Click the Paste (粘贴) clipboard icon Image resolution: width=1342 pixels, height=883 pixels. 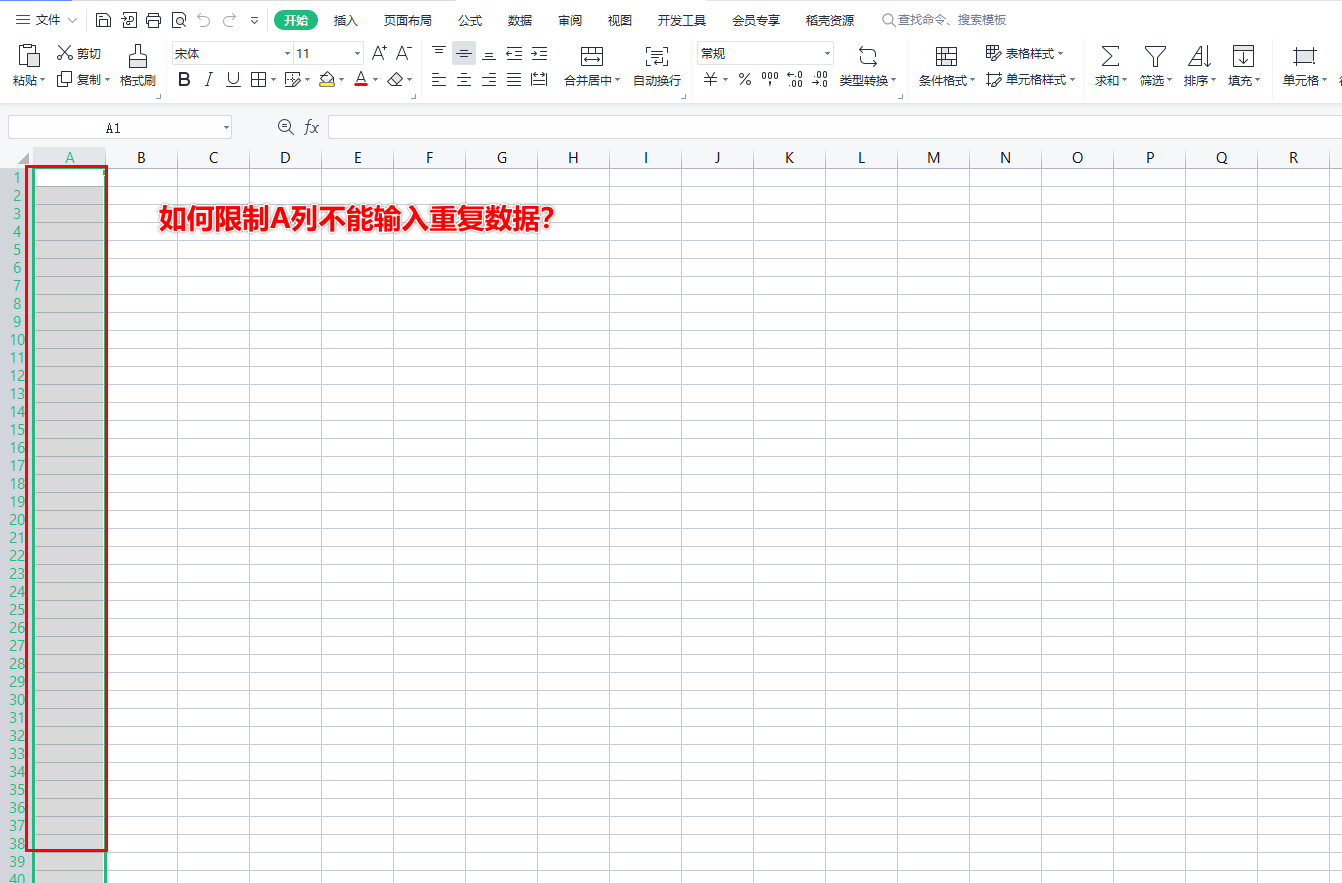pyautogui.click(x=29, y=56)
